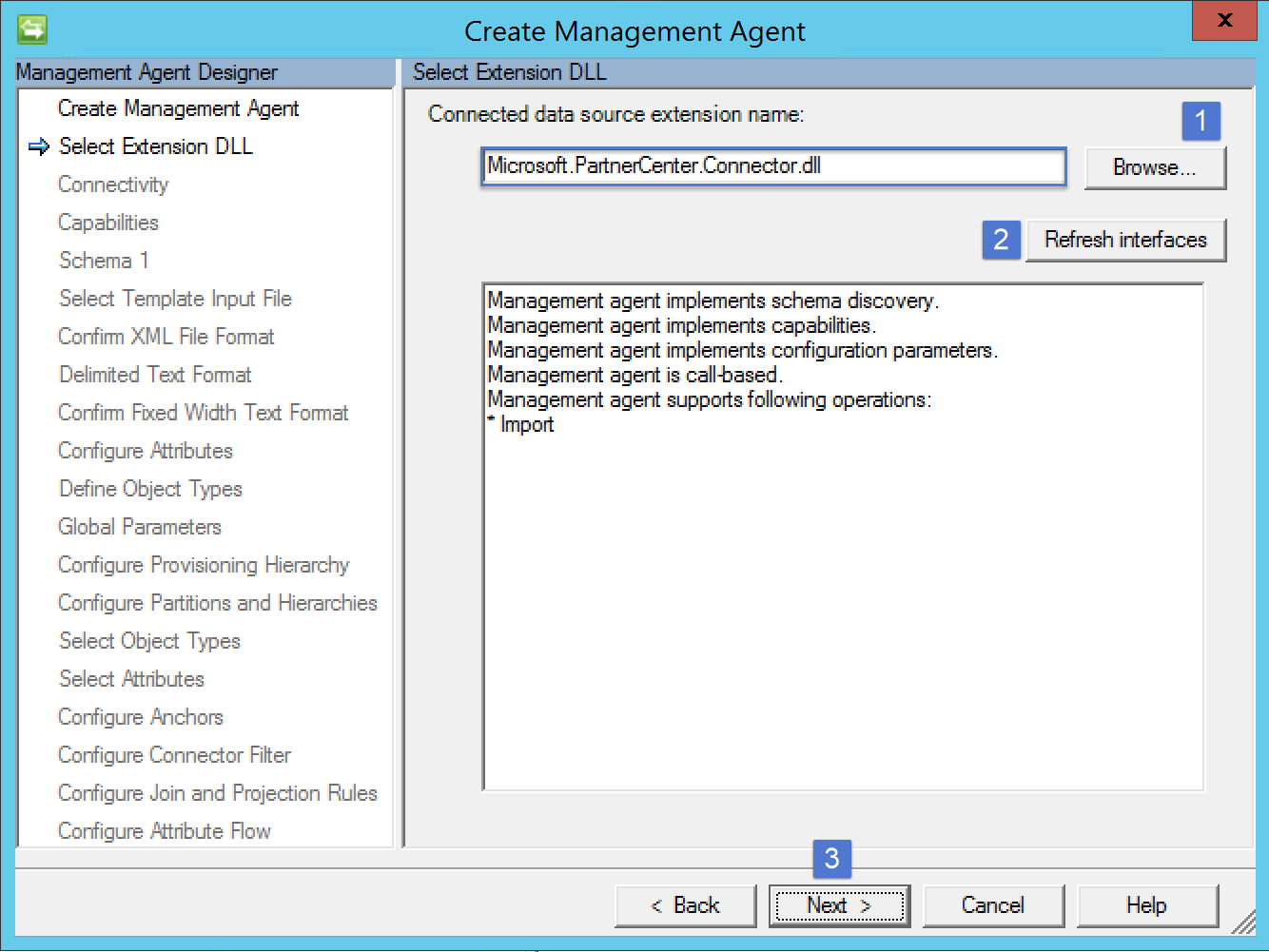Click the app icon in the title bar
Image resolution: width=1269 pixels, height=952 pixels.
[x=31, y=29]
